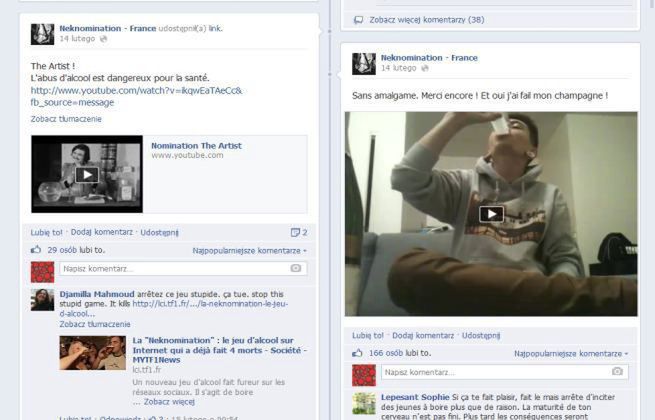Open the YouTube watch URL link in the post
The height and width of the screenshot is (420, 655).
(136, 97)
